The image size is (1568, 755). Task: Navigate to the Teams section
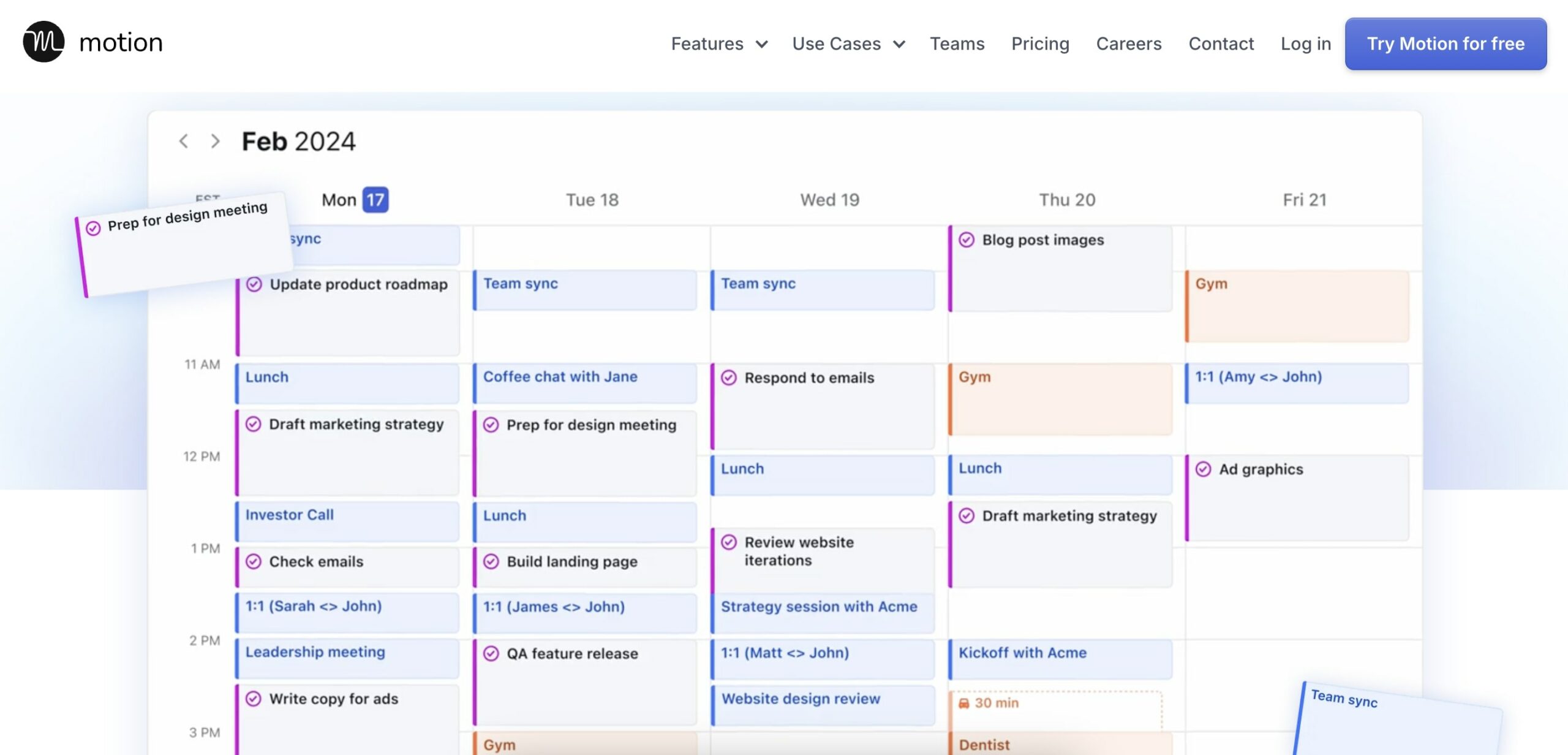pos(957,44)
